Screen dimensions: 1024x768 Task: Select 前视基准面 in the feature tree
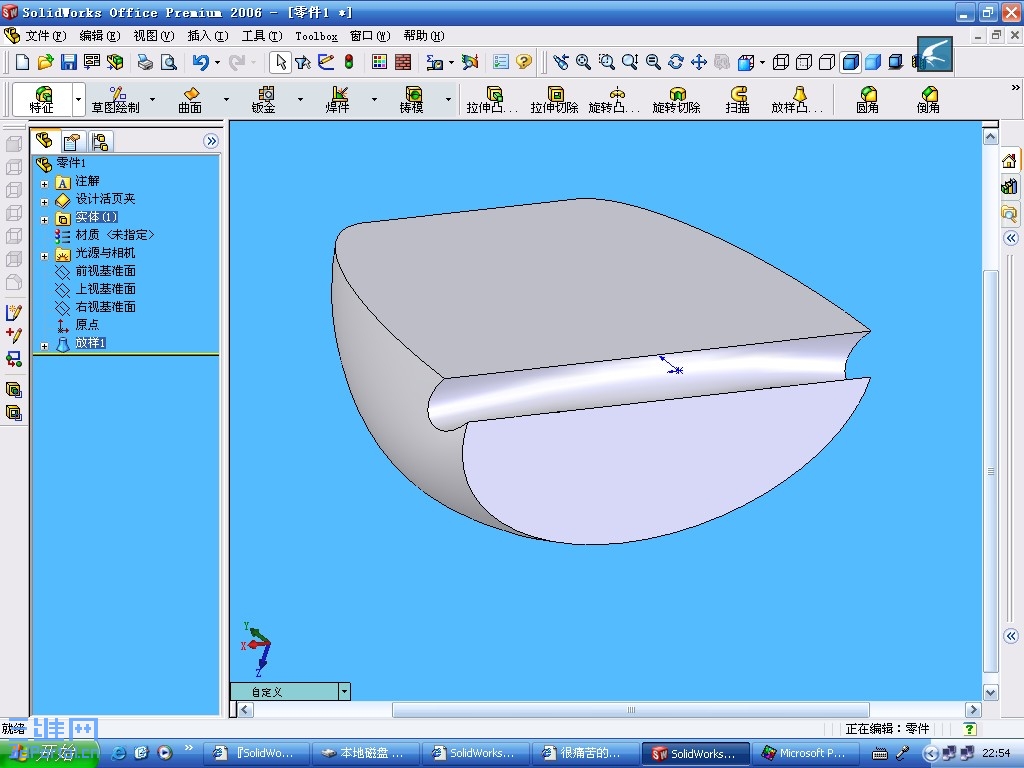[x=105, y=271]
